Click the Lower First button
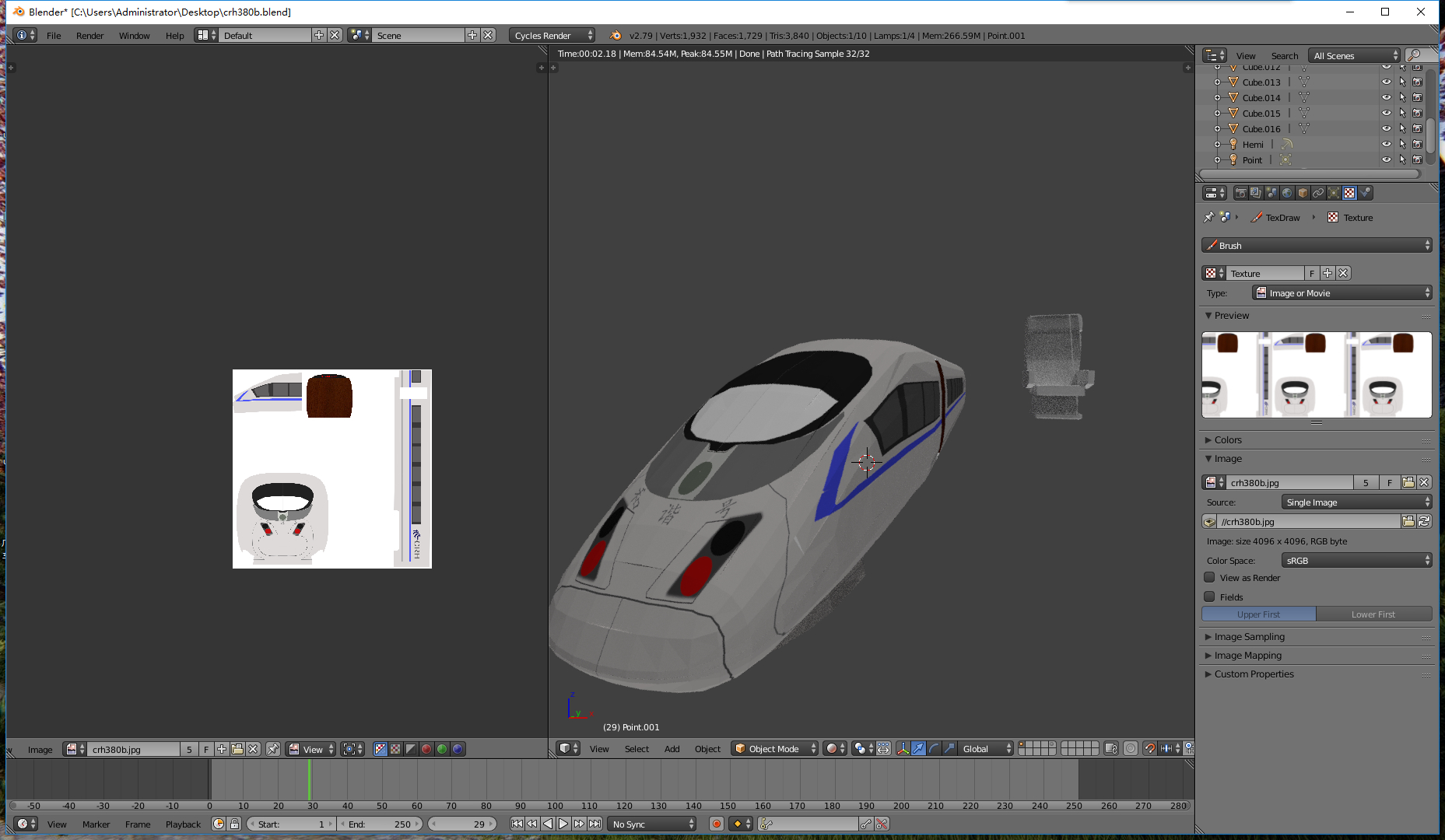The height and width of the screenshot is (840, 1445). coord(1373,614)
